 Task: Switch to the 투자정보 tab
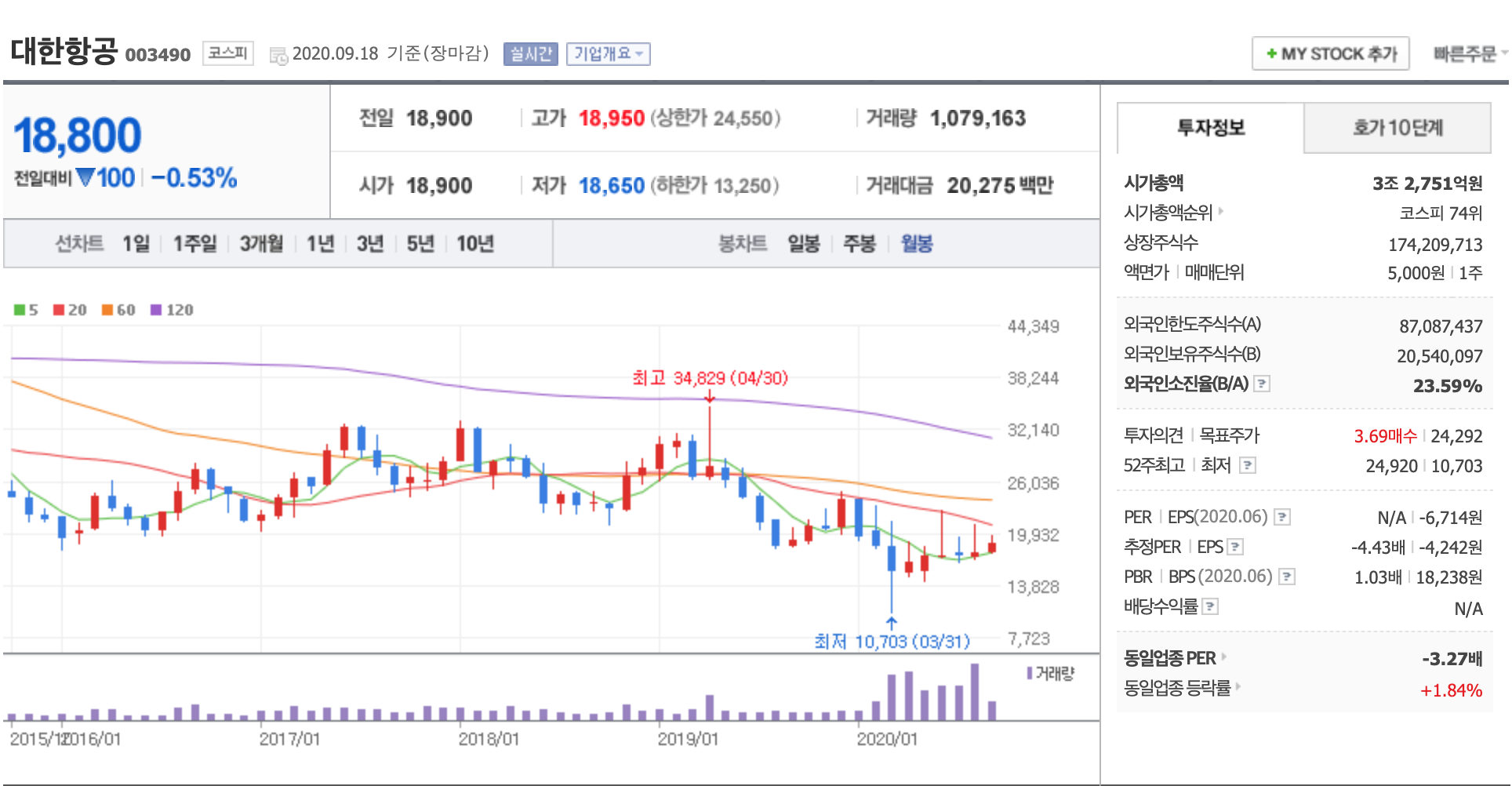point(1210,128)
